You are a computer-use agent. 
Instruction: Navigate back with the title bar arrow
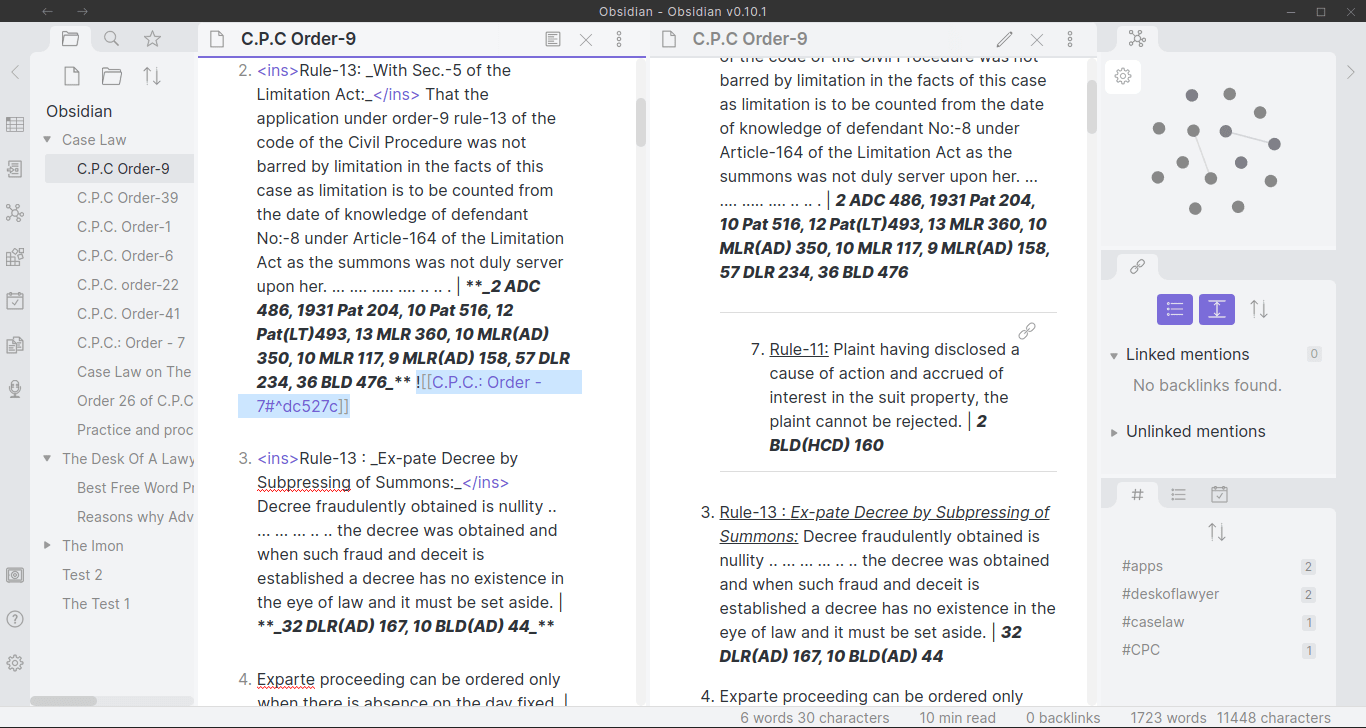click(x=48, y=11)
